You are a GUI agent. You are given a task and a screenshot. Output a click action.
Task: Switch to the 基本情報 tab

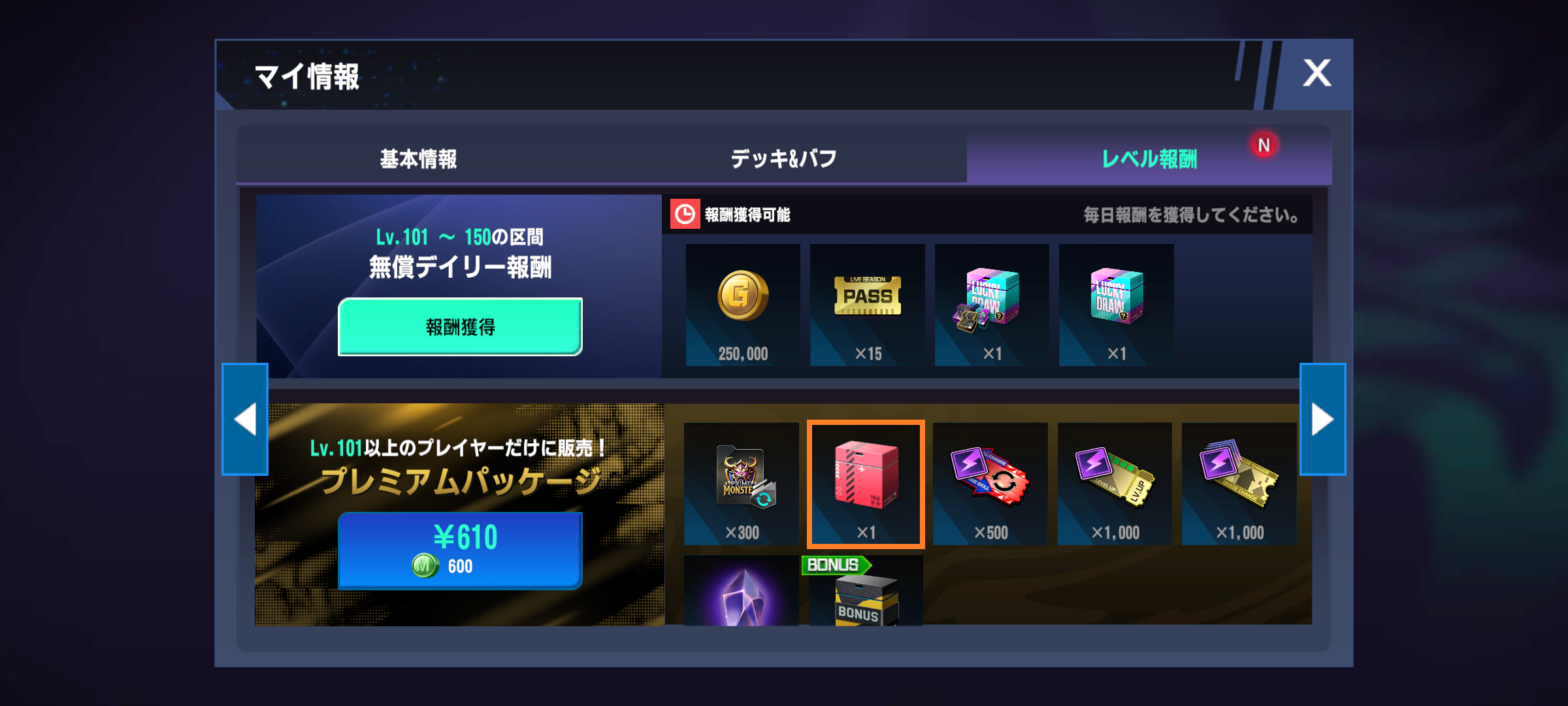pos(419,158)
